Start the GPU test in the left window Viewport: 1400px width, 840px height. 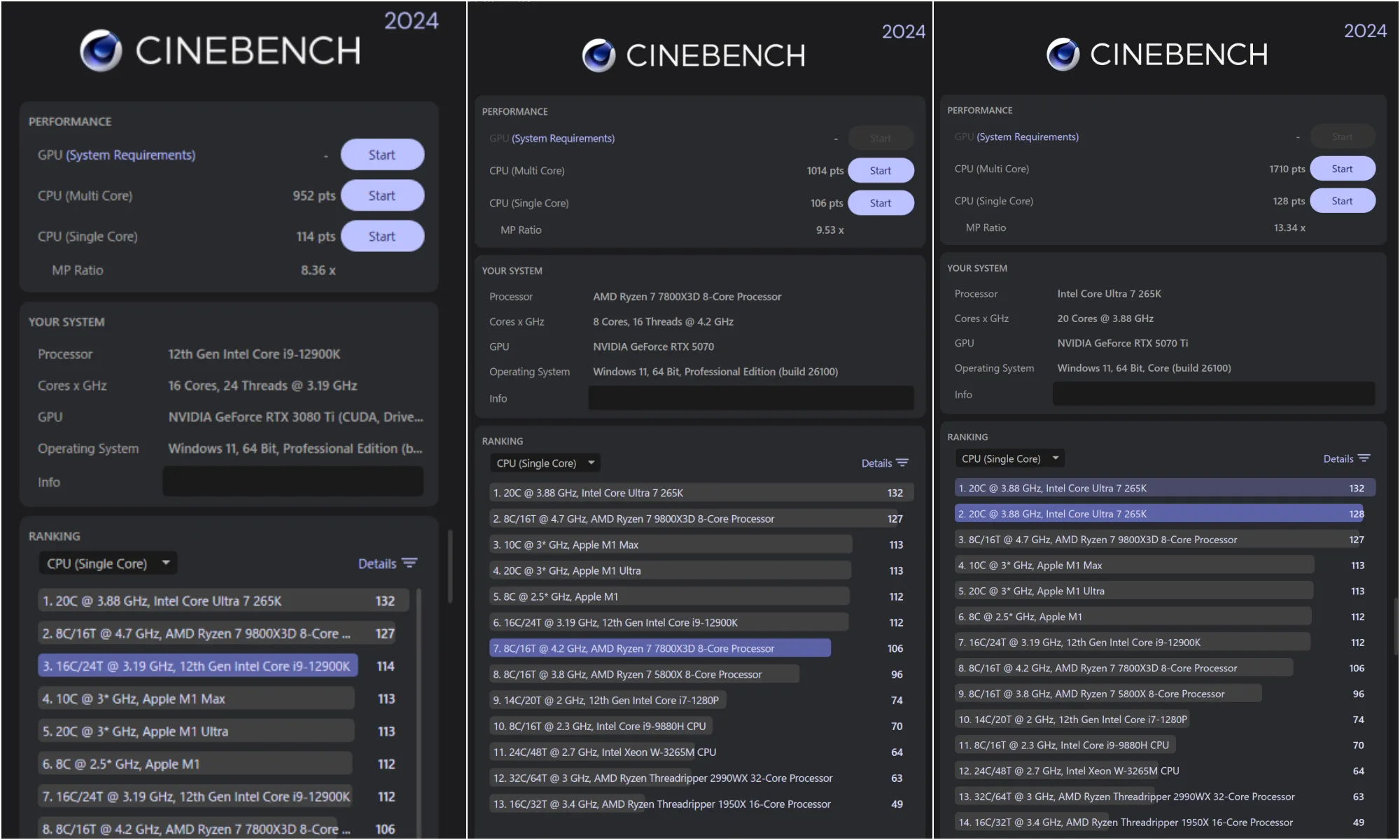(x=382, y=155)
